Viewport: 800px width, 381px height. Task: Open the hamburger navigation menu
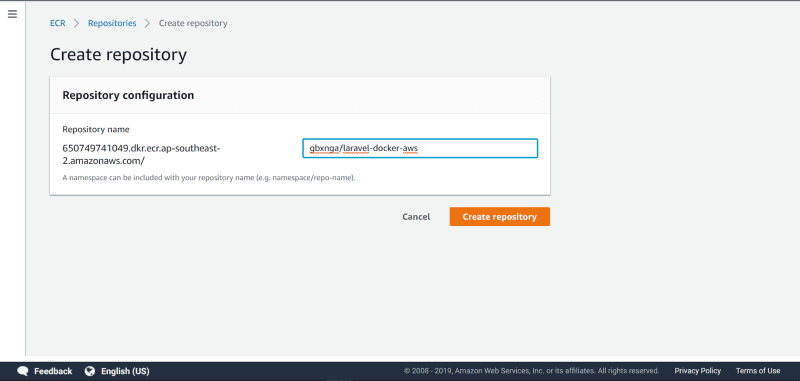click(x=12, y=14)
